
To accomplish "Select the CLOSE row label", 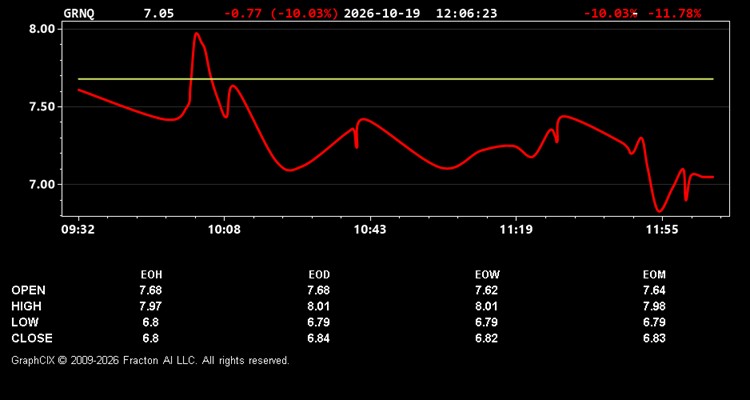I will 32,338.
